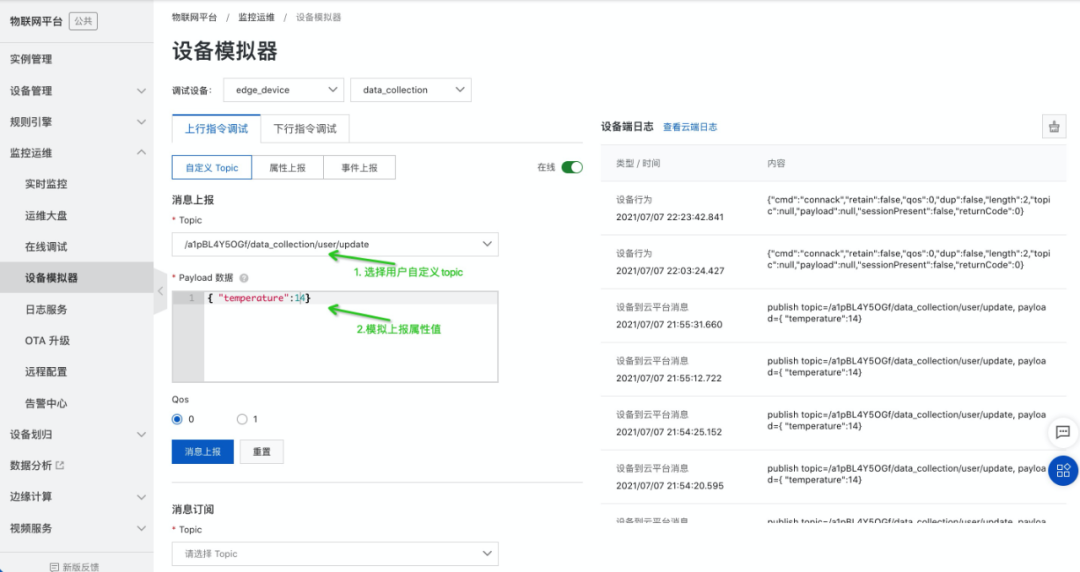Click the 物联网平台 sidebar title
Screen dimensions: 1080x572
pos(37,21)
